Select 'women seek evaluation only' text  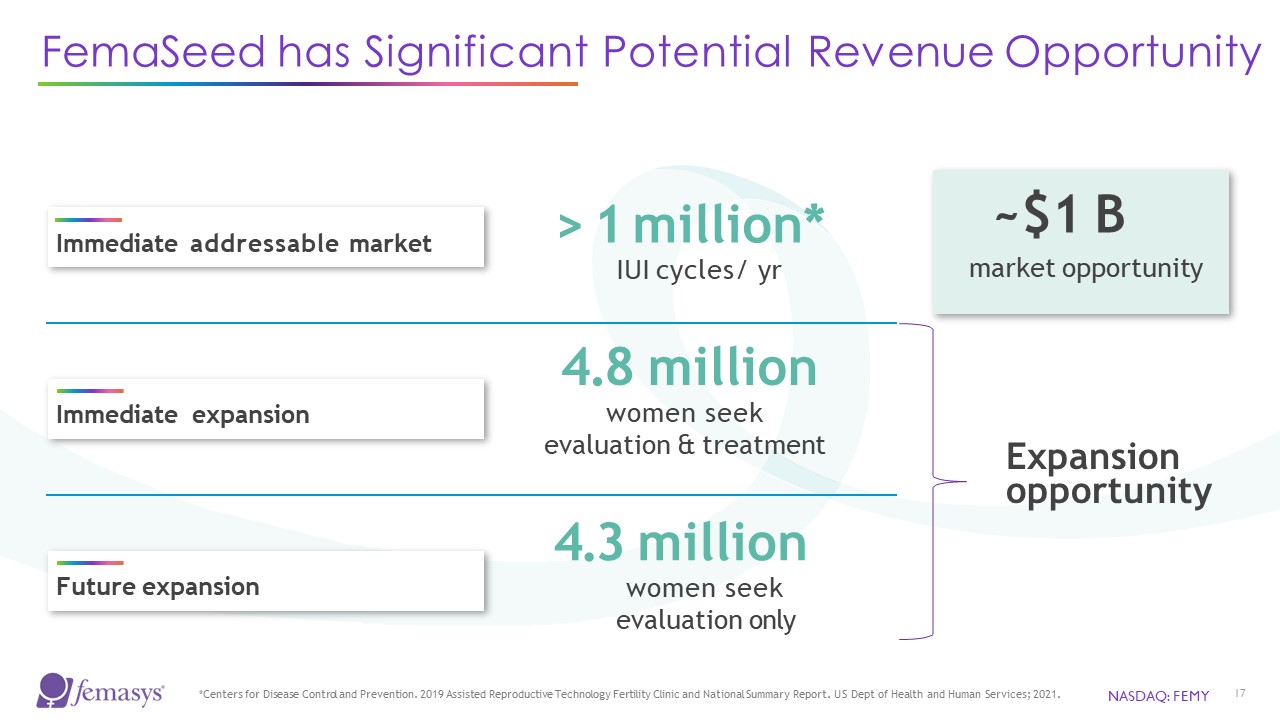click(705, 604)
